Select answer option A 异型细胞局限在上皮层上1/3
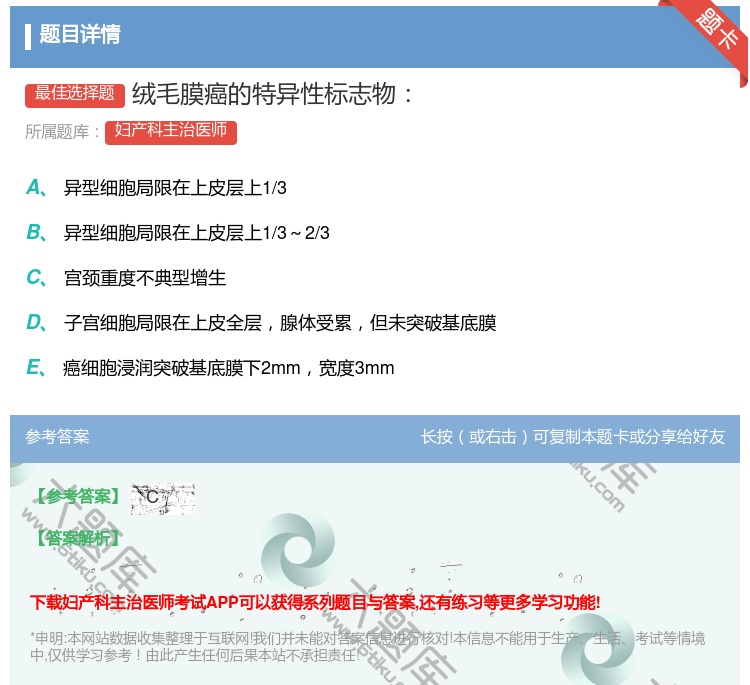This screenshot has height=685, width=750. coord(156,188)
